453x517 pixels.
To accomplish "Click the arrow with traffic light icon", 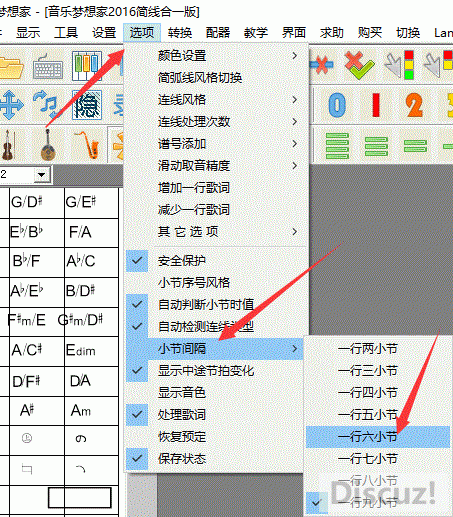I will click(x=399, y=65).
